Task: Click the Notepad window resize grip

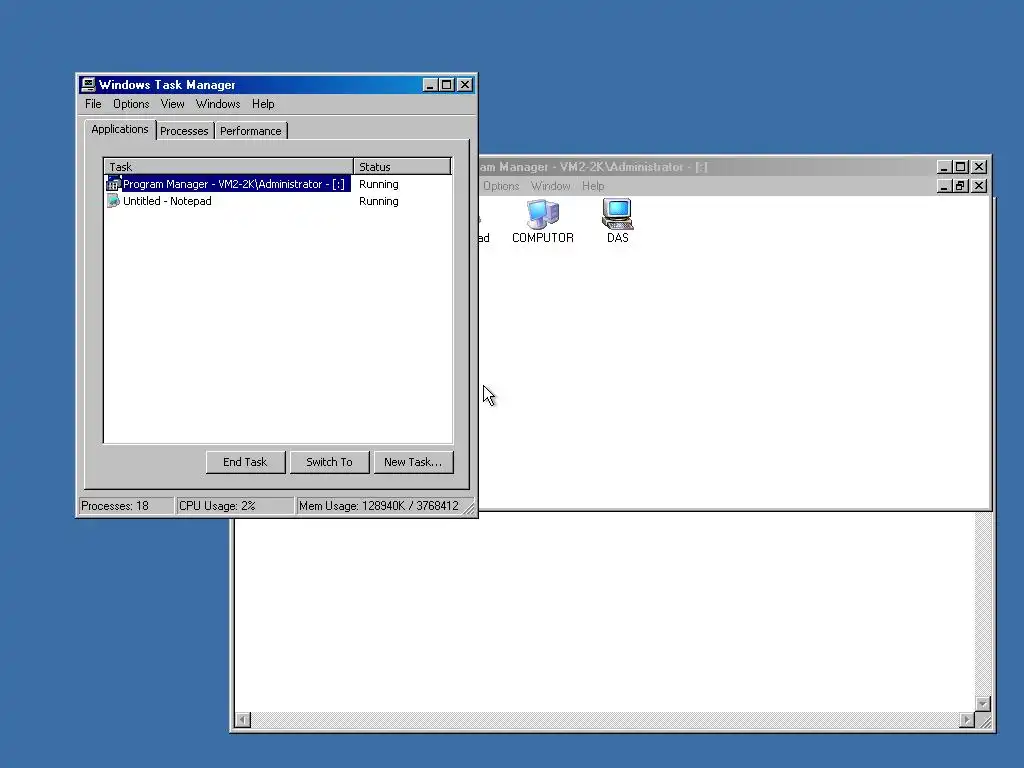Action: [x=985, y=721]
